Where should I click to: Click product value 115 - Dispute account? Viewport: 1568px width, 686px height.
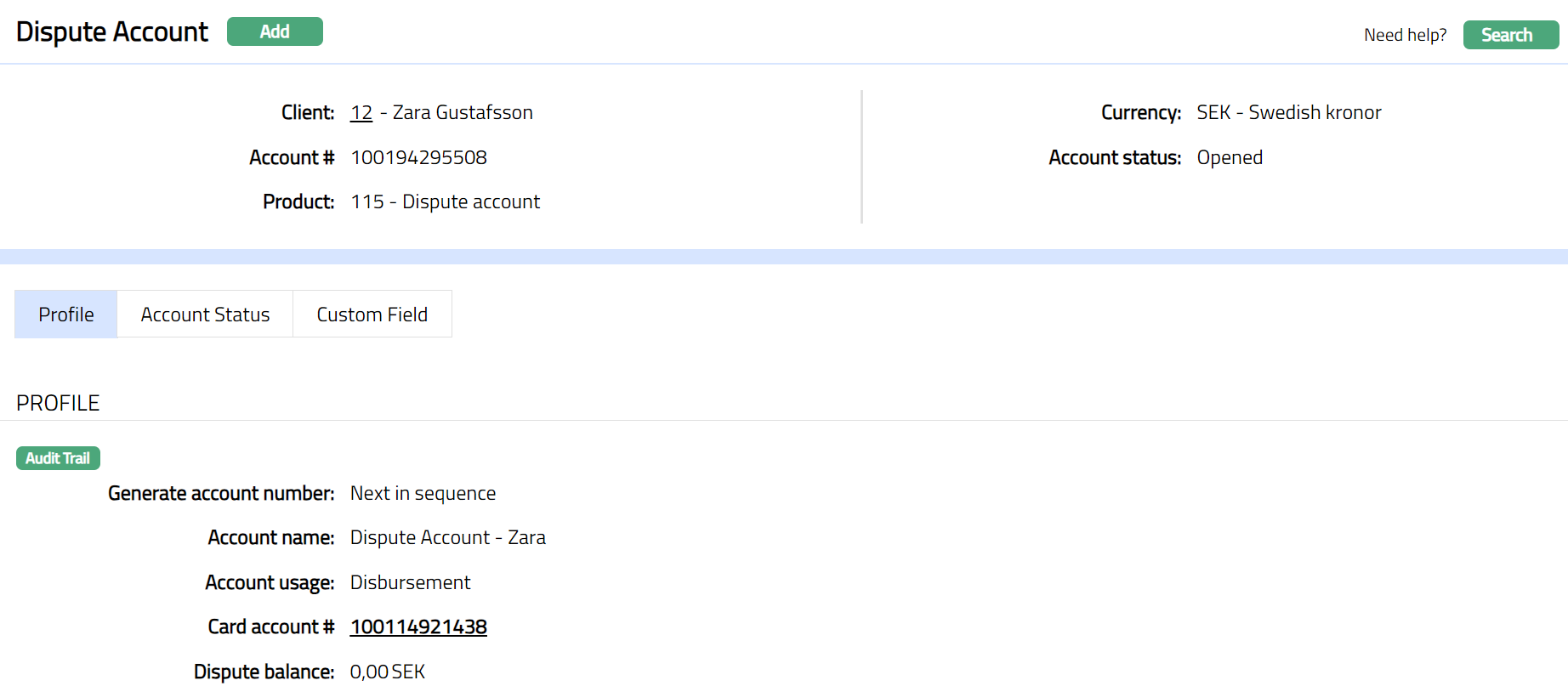[445, 202]
